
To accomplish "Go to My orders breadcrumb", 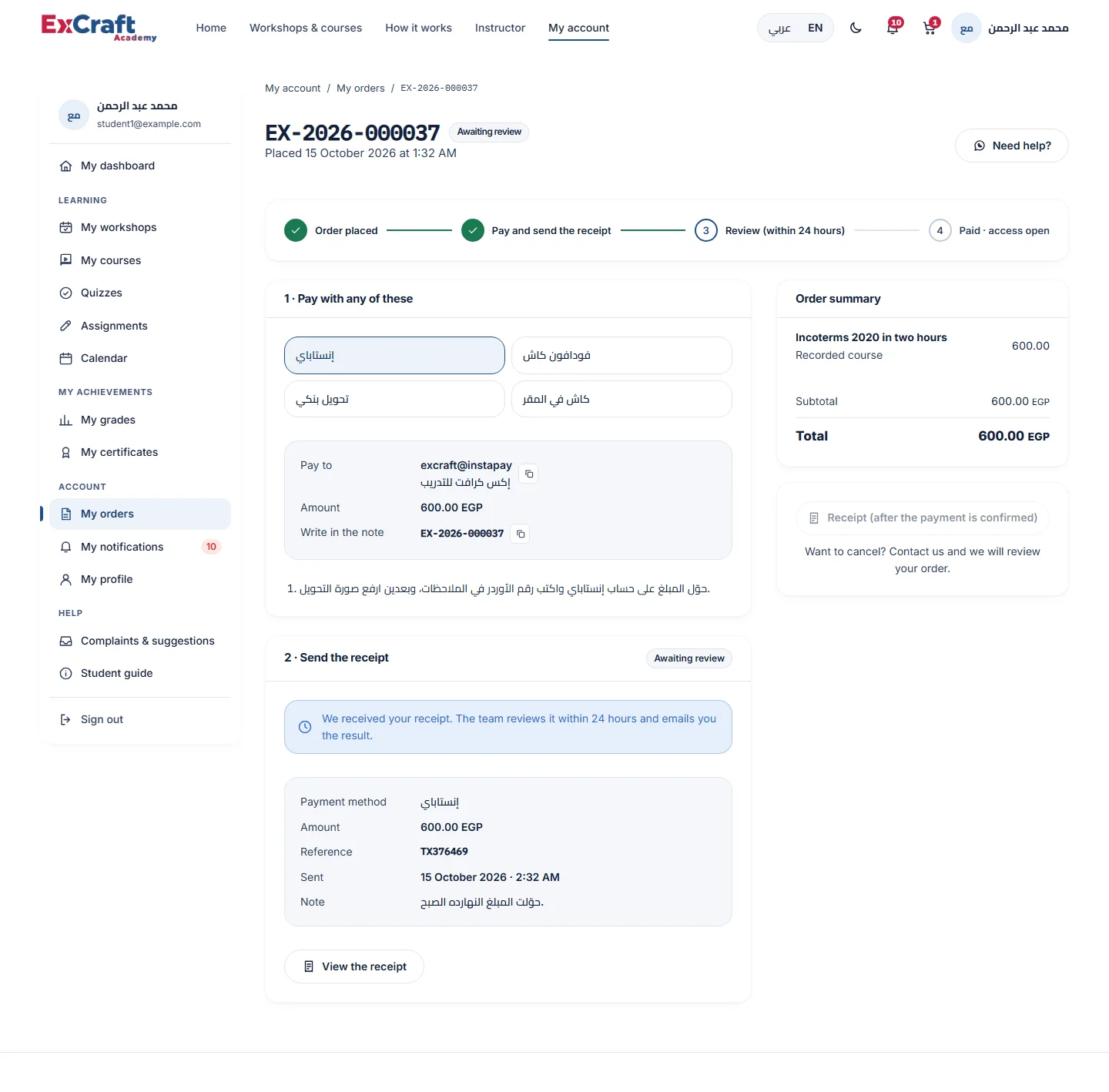I will click(x=360, y=88).
